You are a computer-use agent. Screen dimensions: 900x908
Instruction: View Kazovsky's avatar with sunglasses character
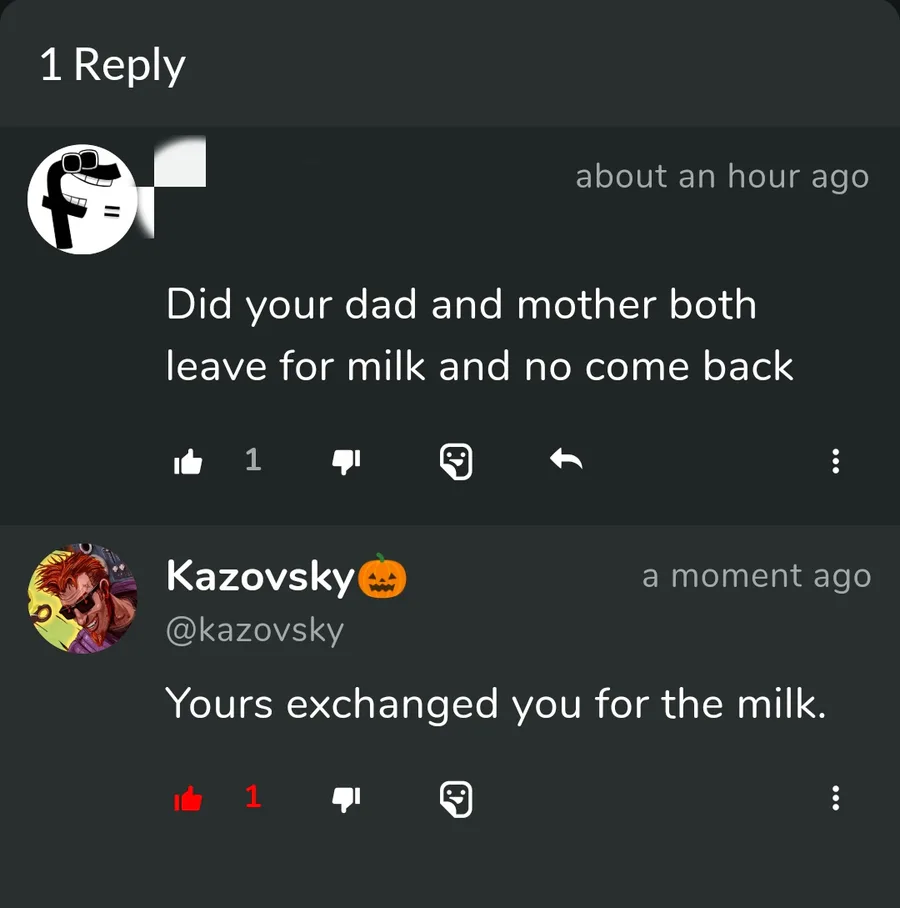(x=82, y=599)
